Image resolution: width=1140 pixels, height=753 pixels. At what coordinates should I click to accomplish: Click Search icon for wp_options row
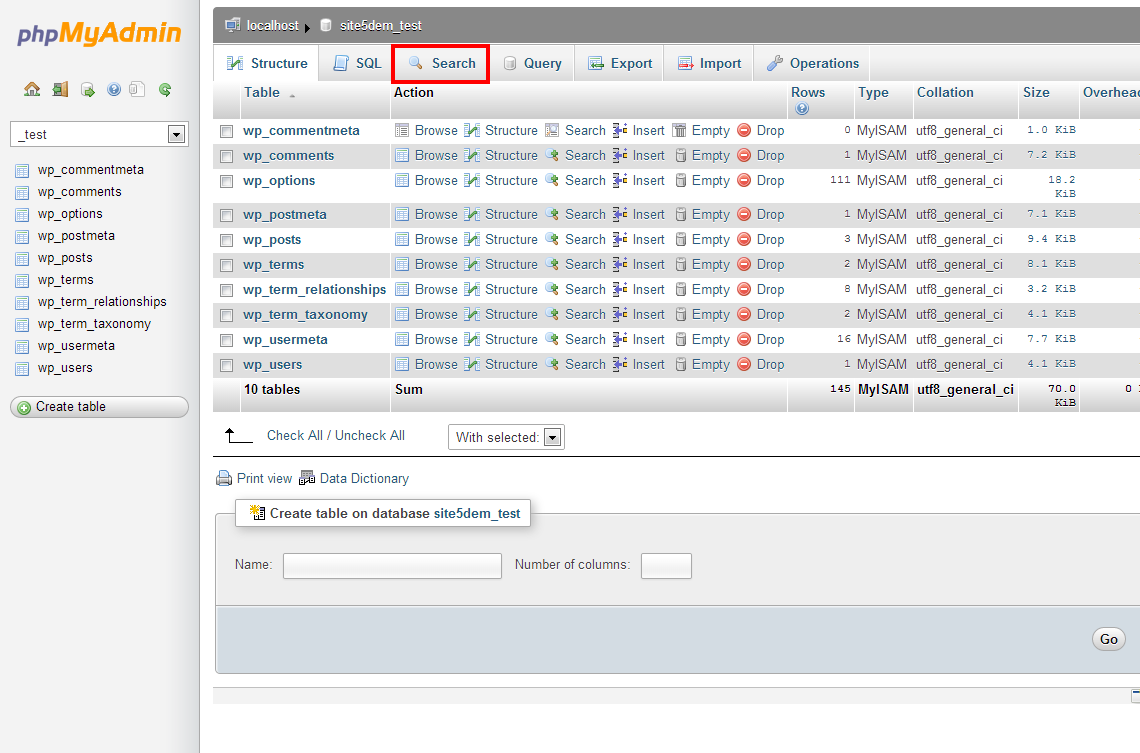click(x=553, y=180)
